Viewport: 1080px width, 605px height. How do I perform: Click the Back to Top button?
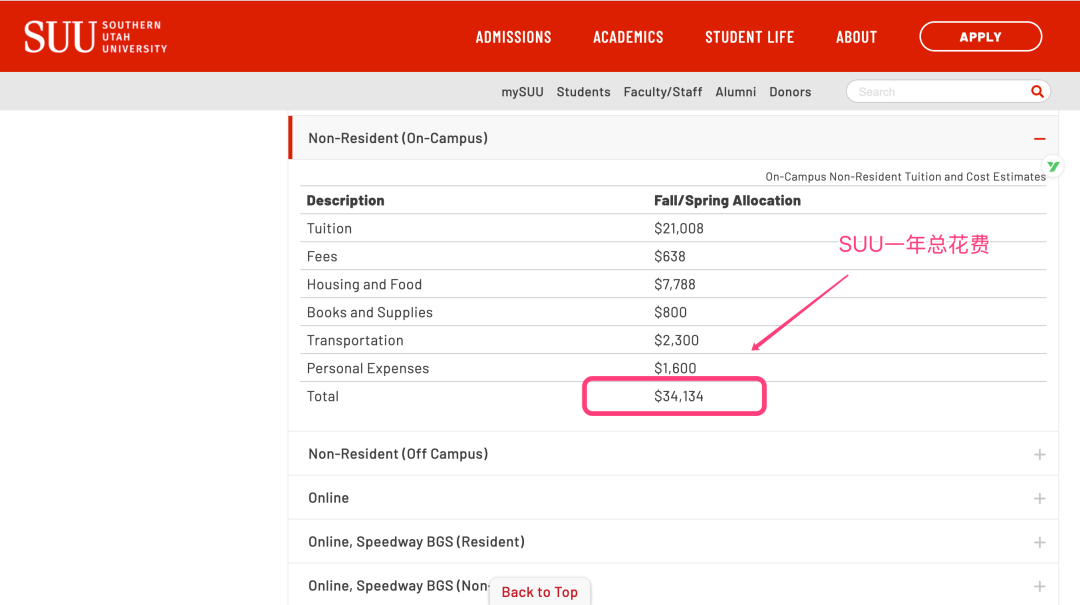click(x=539, y=592)
